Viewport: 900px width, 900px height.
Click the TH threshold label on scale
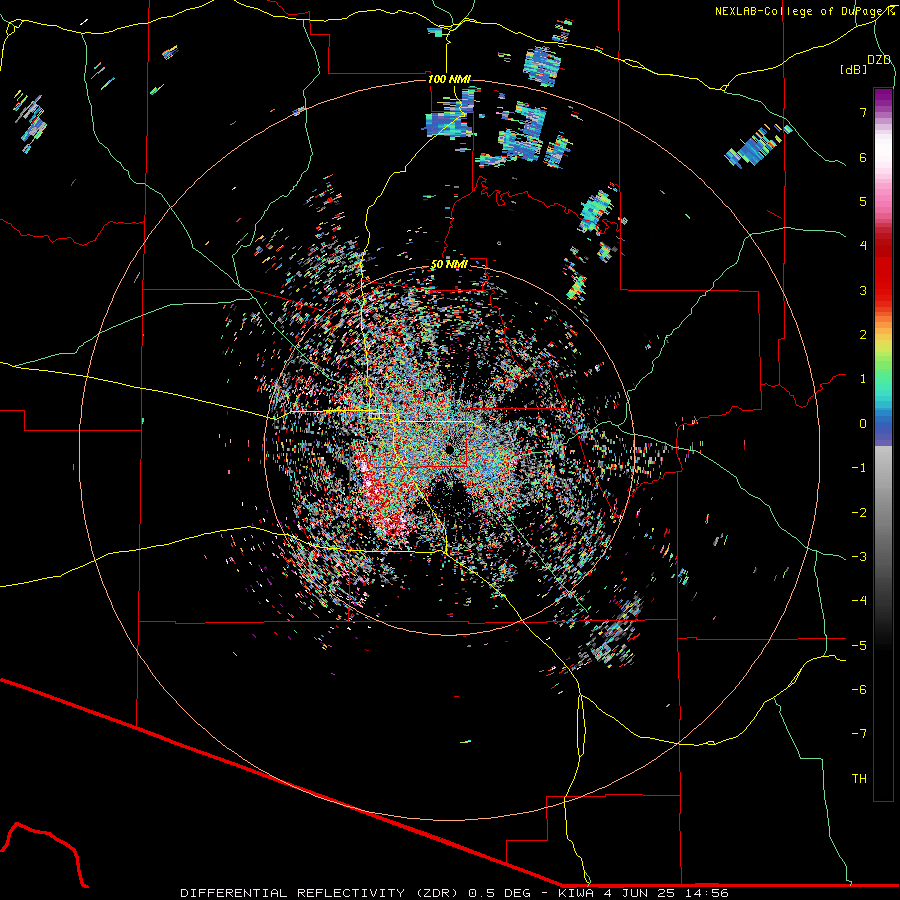click(x=859, y=779)
